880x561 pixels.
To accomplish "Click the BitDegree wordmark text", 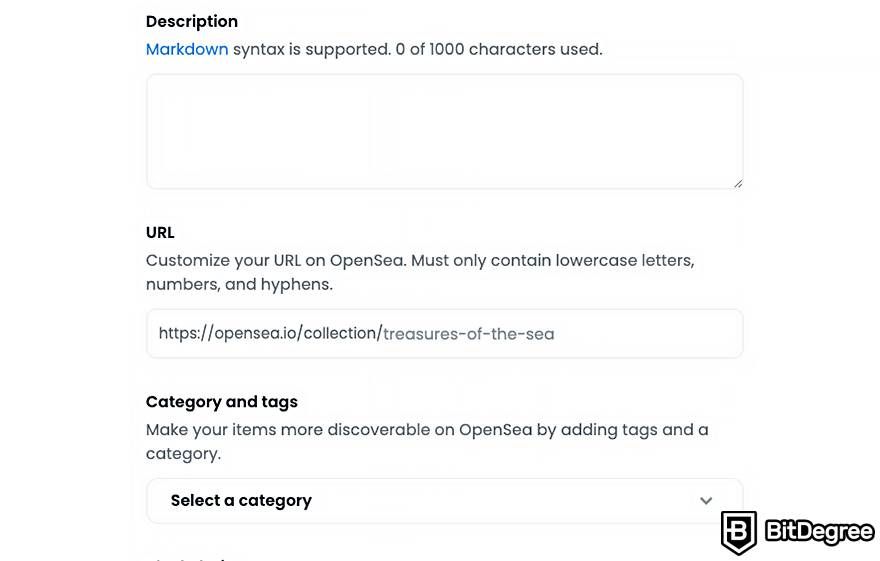I will (819, 531).
